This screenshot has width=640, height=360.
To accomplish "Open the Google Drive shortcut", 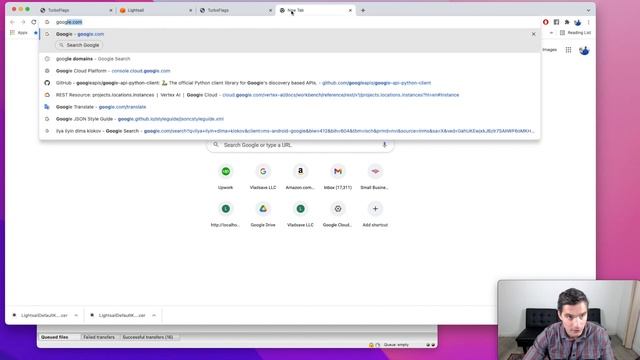I will pyautogui.click(x=263, y=215).
